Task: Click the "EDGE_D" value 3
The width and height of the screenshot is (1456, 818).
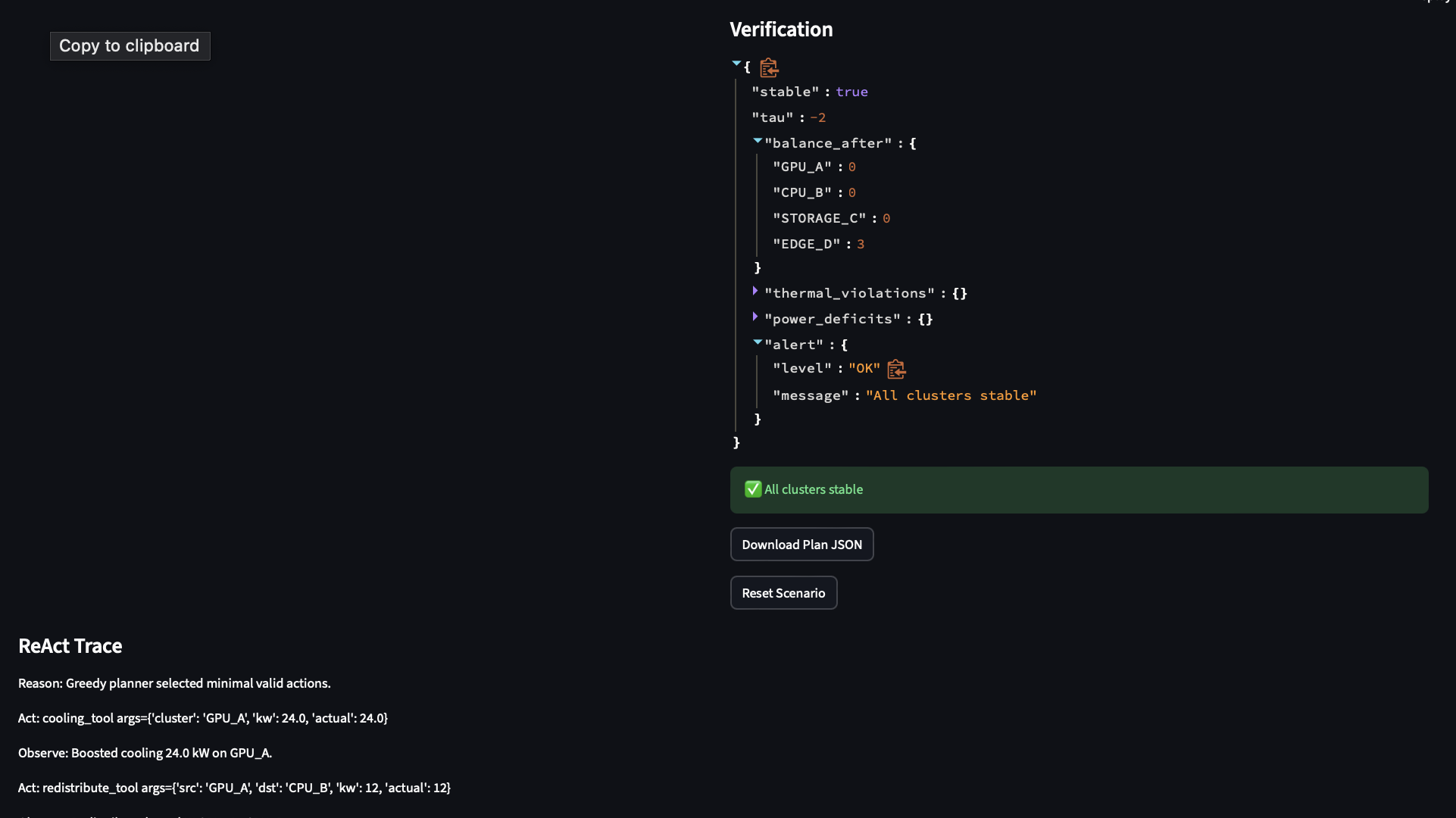Action: click(860, 244)
